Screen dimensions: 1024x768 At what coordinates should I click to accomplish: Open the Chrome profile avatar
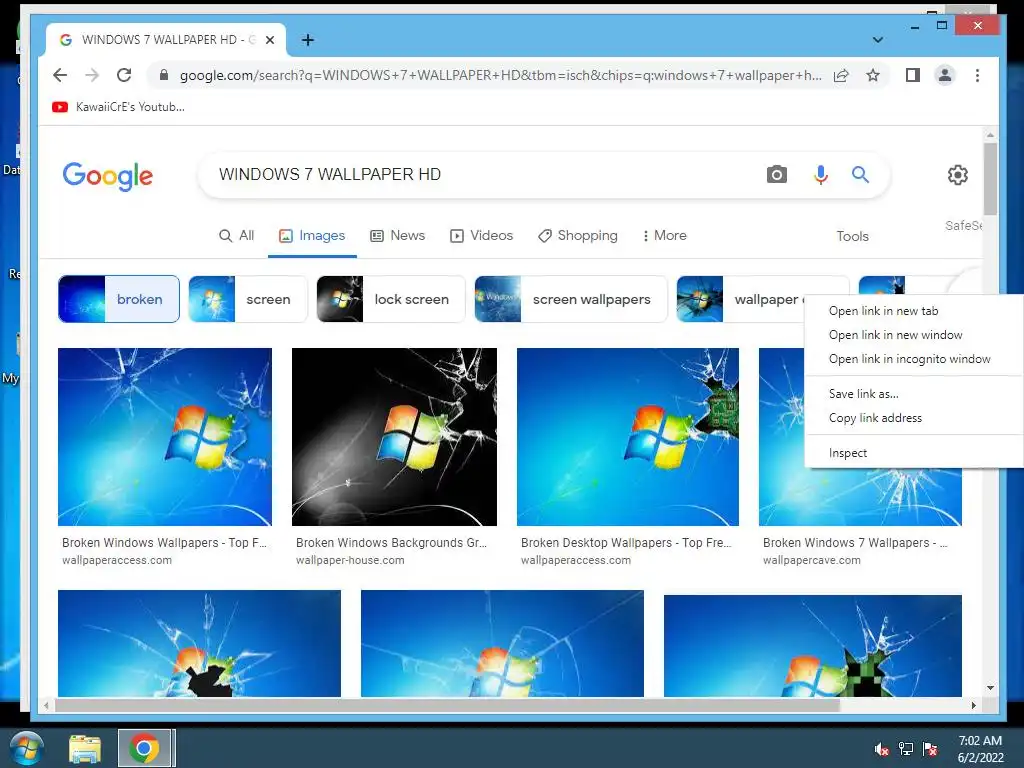pyautogui.click(x=944, y=75)
